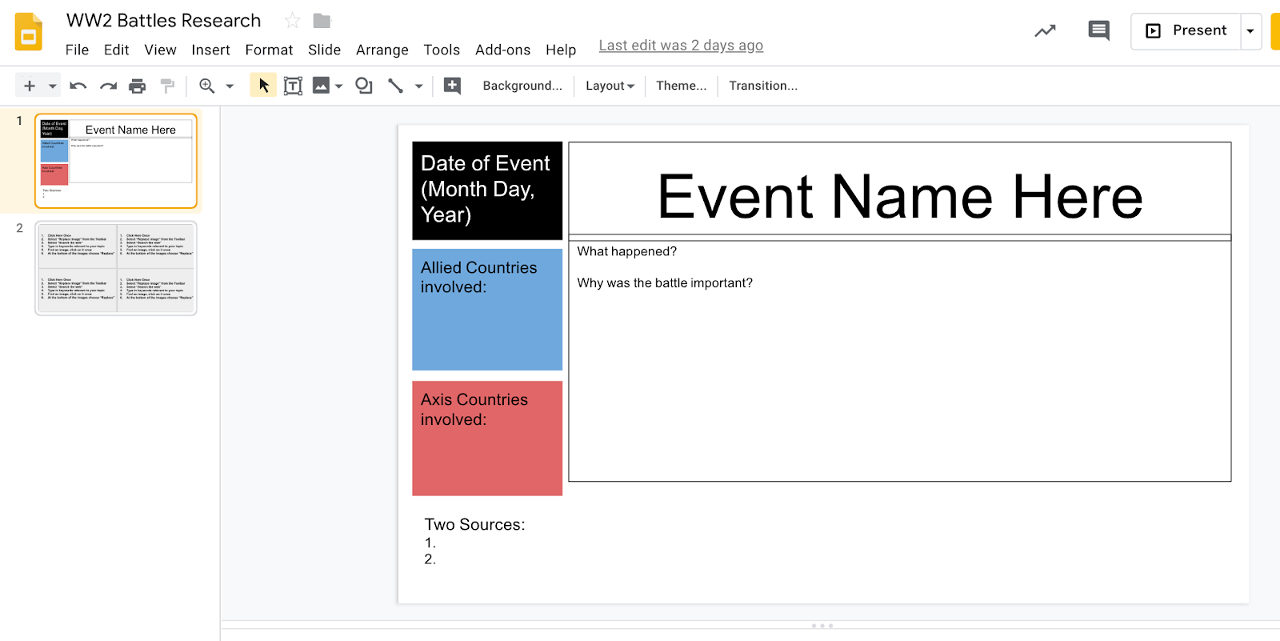1280x641 pixels.
Task: Click the new slide plus button
Action: (x=29, y=86)
